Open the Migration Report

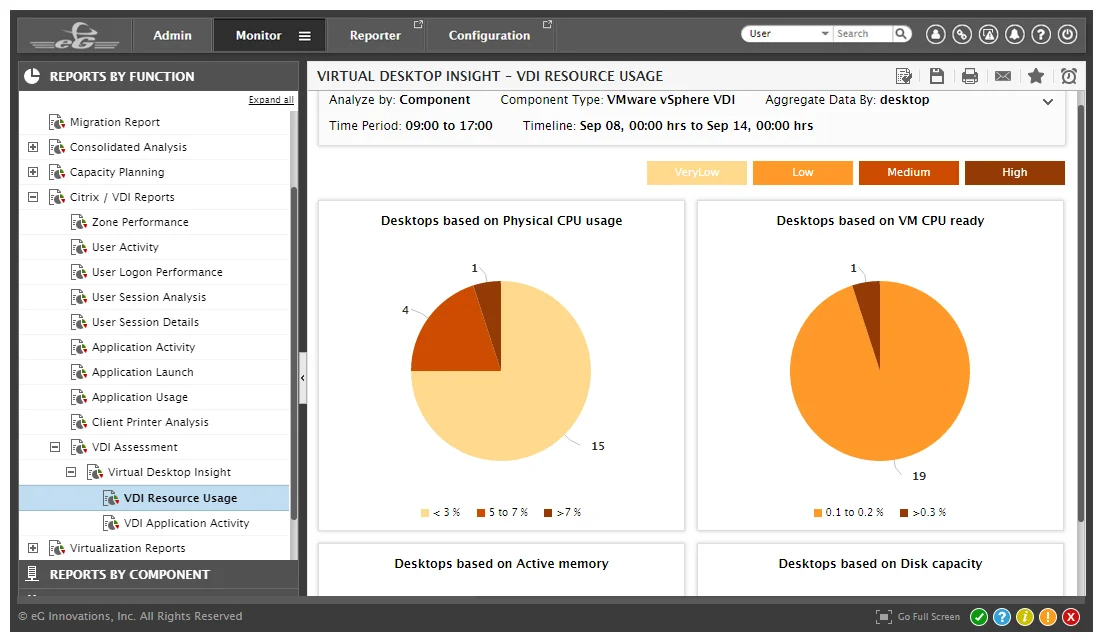coord(115,122)
